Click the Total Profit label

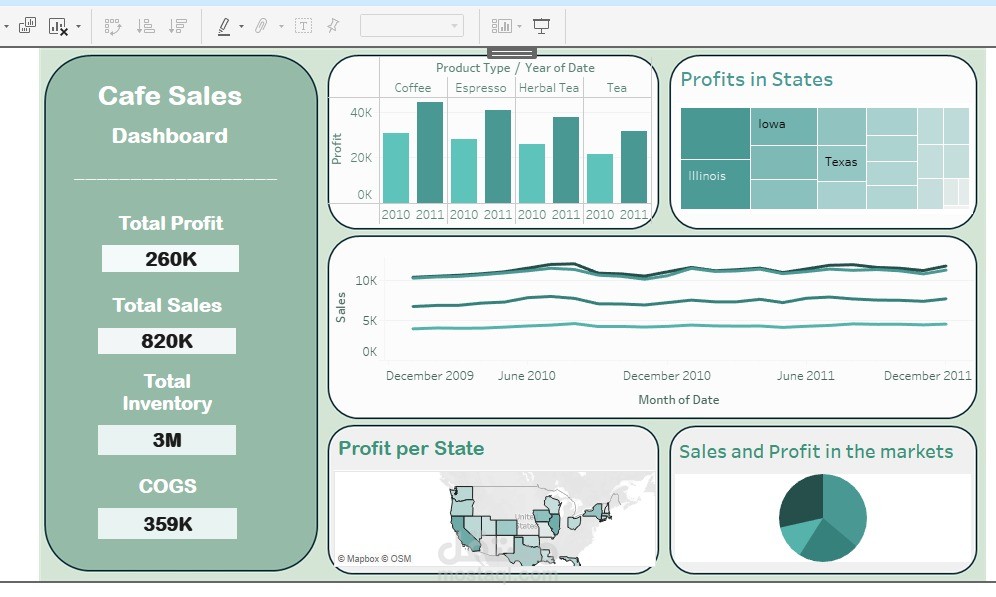170,223
